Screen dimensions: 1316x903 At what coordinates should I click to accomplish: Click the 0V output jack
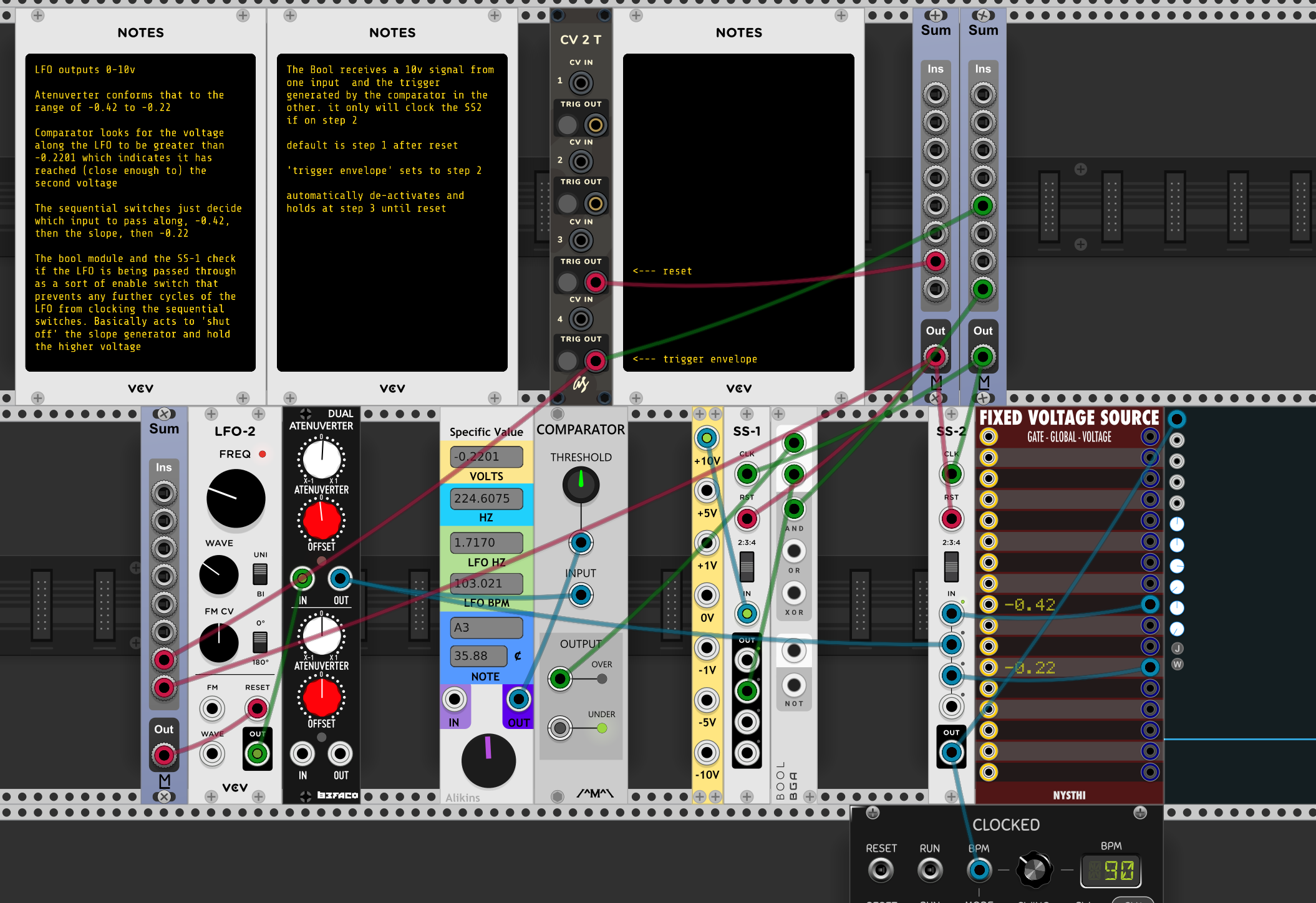coord(707,596)
